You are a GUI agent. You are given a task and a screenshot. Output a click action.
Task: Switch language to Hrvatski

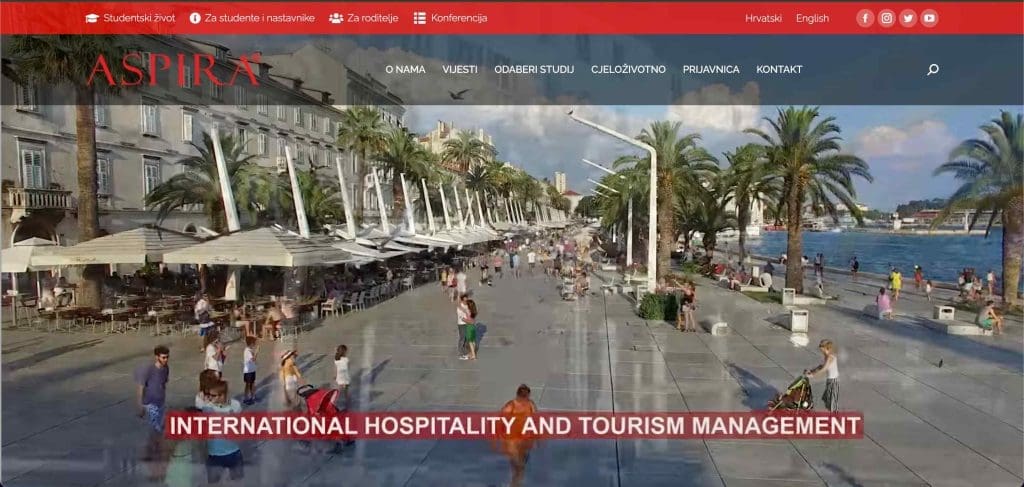pyautogui.click(x=763, y=18)
